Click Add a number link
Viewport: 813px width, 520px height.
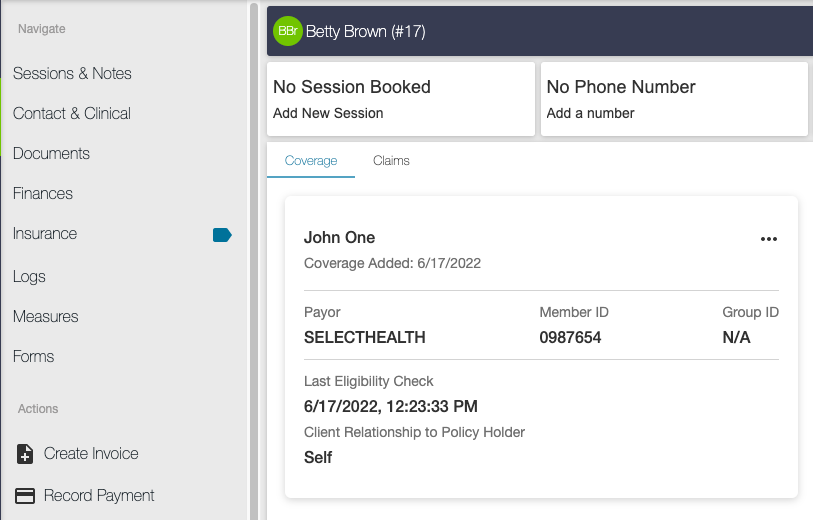click(x=590, y=114)
